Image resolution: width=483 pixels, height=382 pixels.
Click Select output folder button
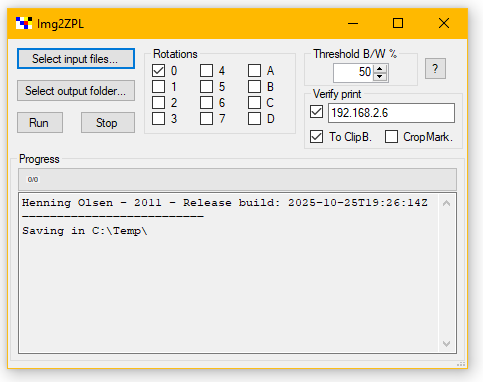click(76, 91)
